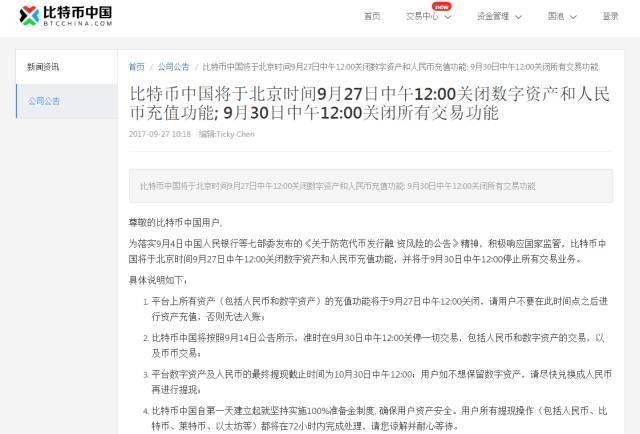Expand the 资金管理 dropdown chevron
640x434 pixels.
tap(518, 17)
